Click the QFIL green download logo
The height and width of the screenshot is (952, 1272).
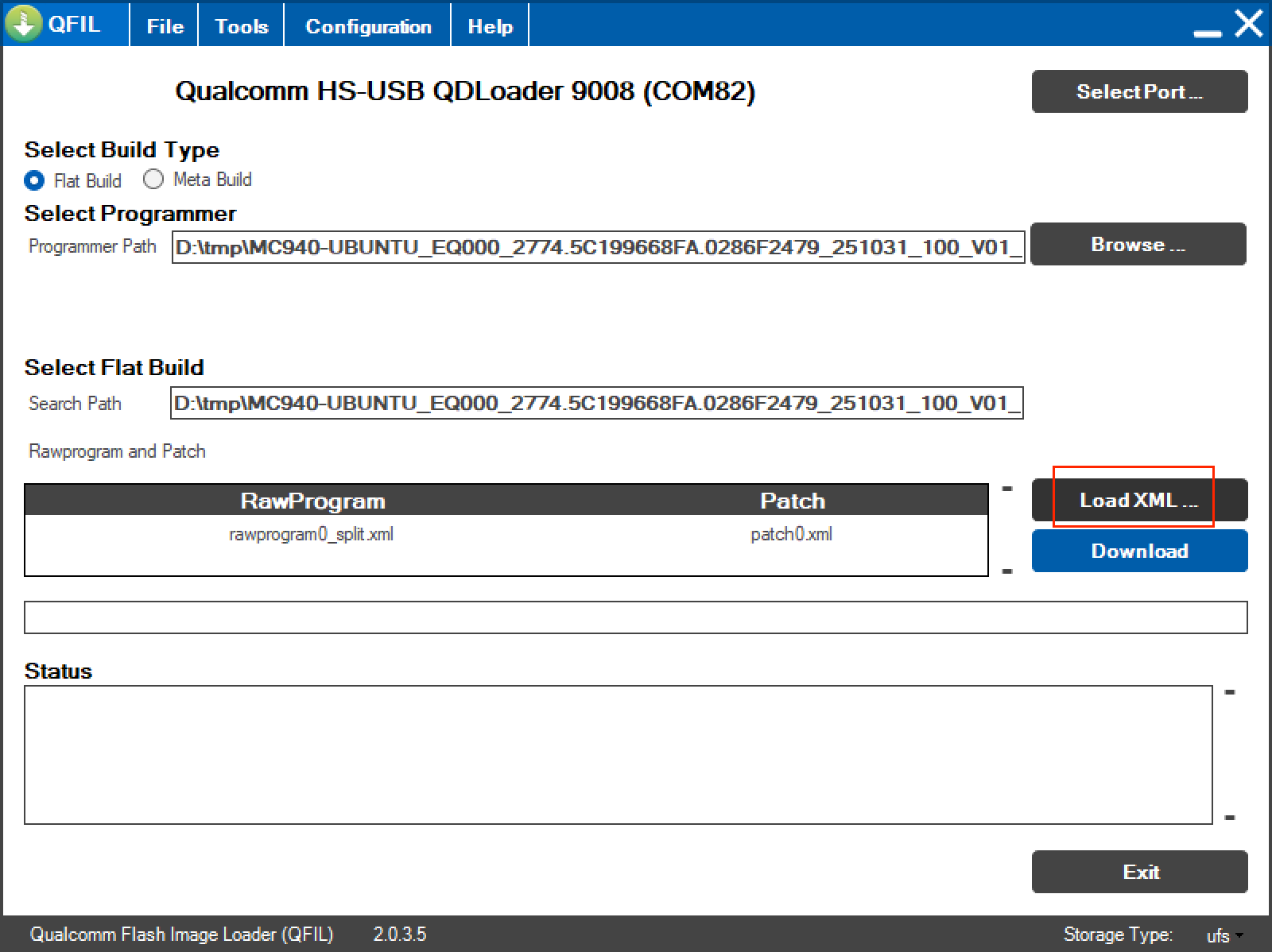point(24,24)
